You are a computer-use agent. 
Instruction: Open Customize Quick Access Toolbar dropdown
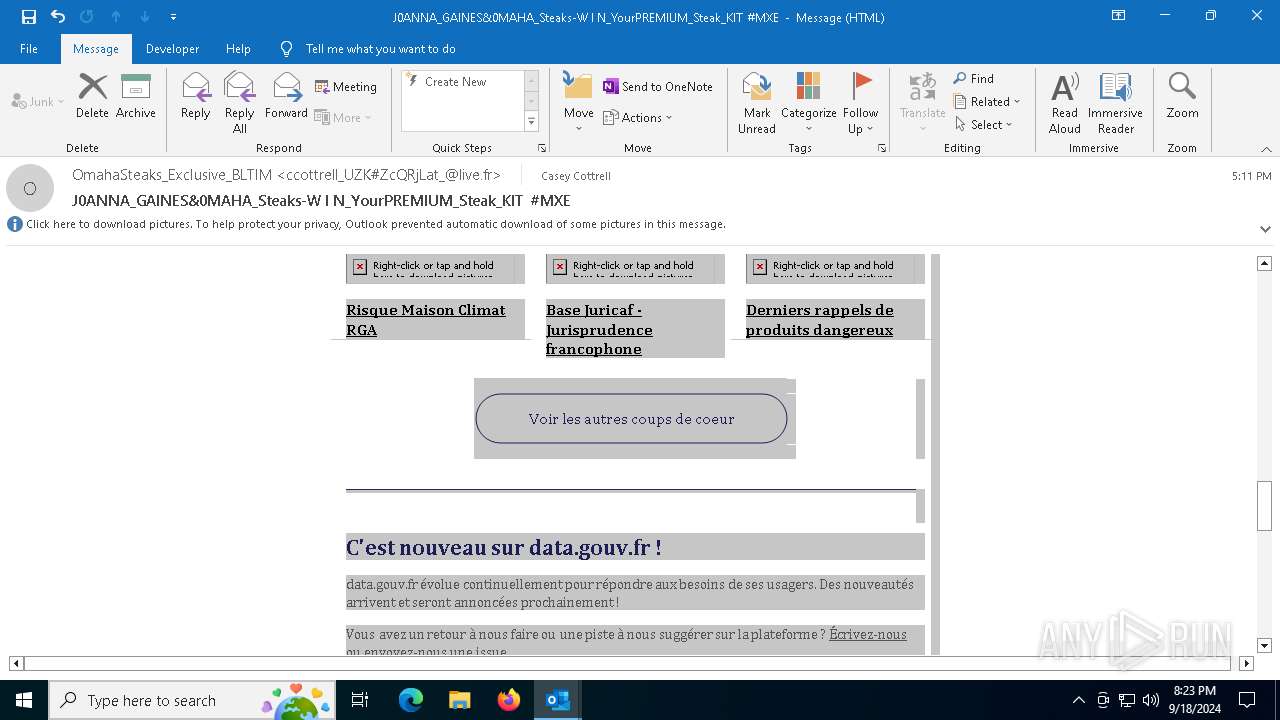[x=173, y=17]
